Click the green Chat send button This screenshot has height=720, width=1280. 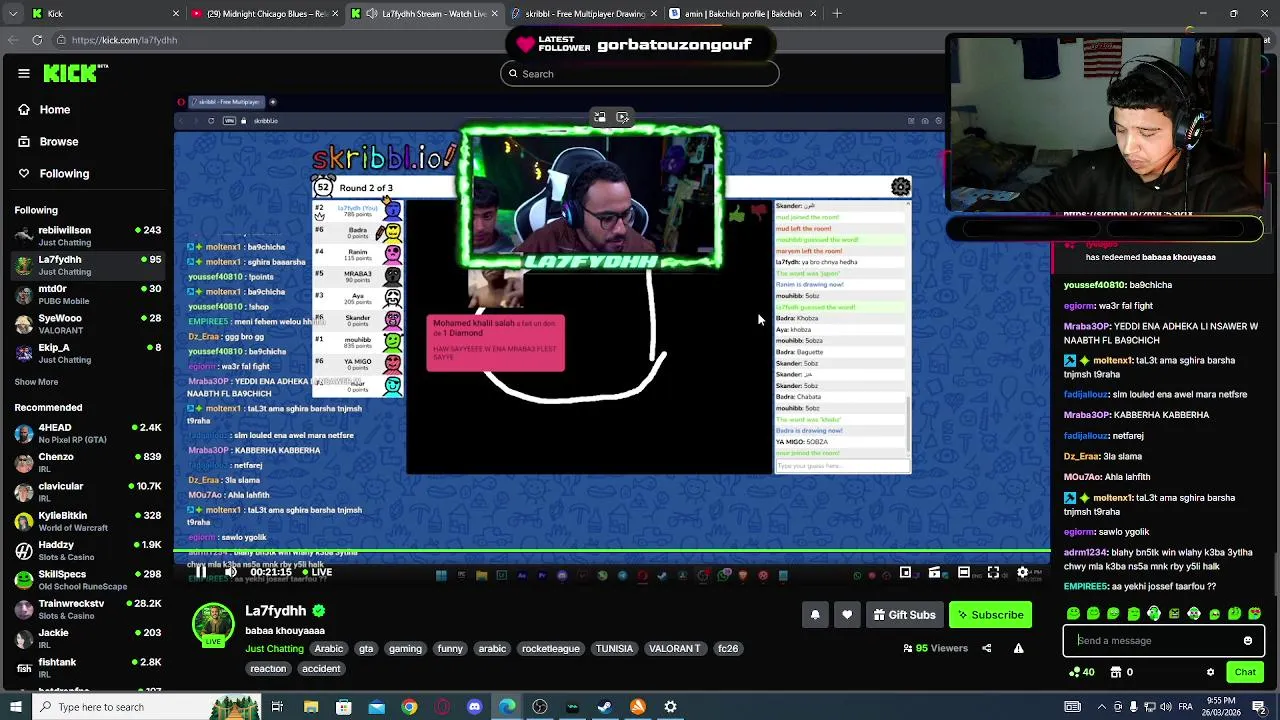click(x=1245, y=672)
